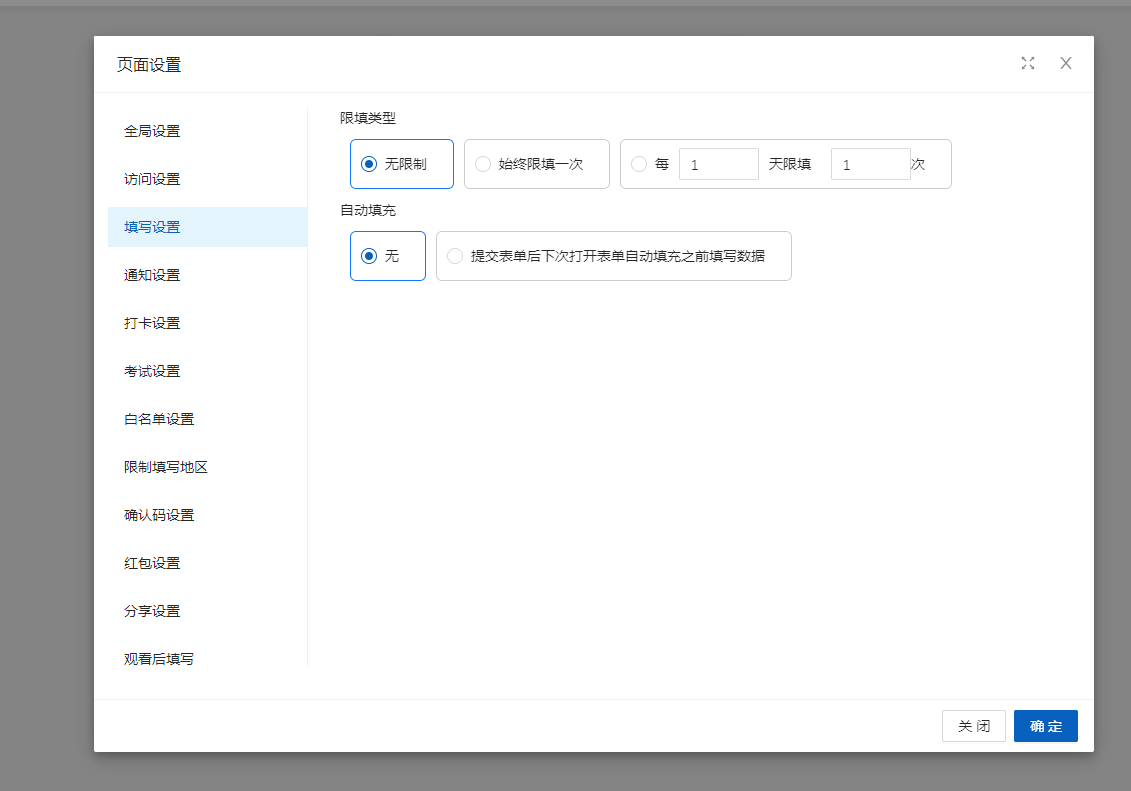Image resolution: width=1131 pixels, height=791 pixels.
Task: Open 全局设置 in the sidebar
Action: [152, 131]
